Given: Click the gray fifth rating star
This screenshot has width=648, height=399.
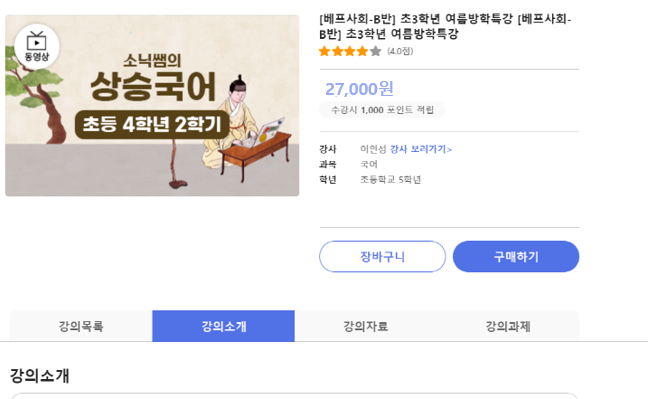Looking at the screenshot, I should pyautogui.click(x=376, y=51).
